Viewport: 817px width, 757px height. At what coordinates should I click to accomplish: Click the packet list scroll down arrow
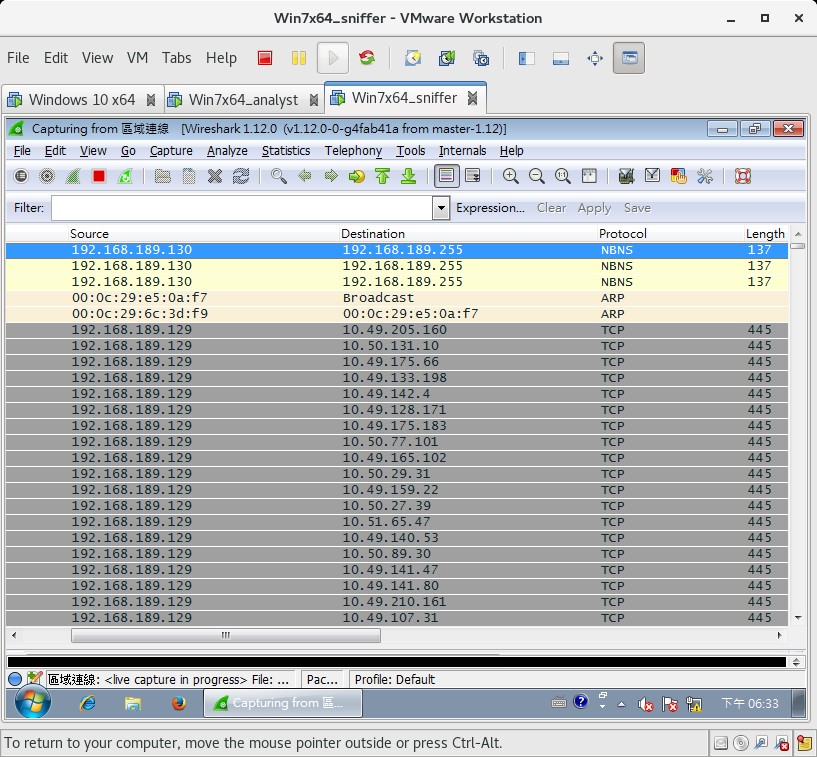pos(798,618)
